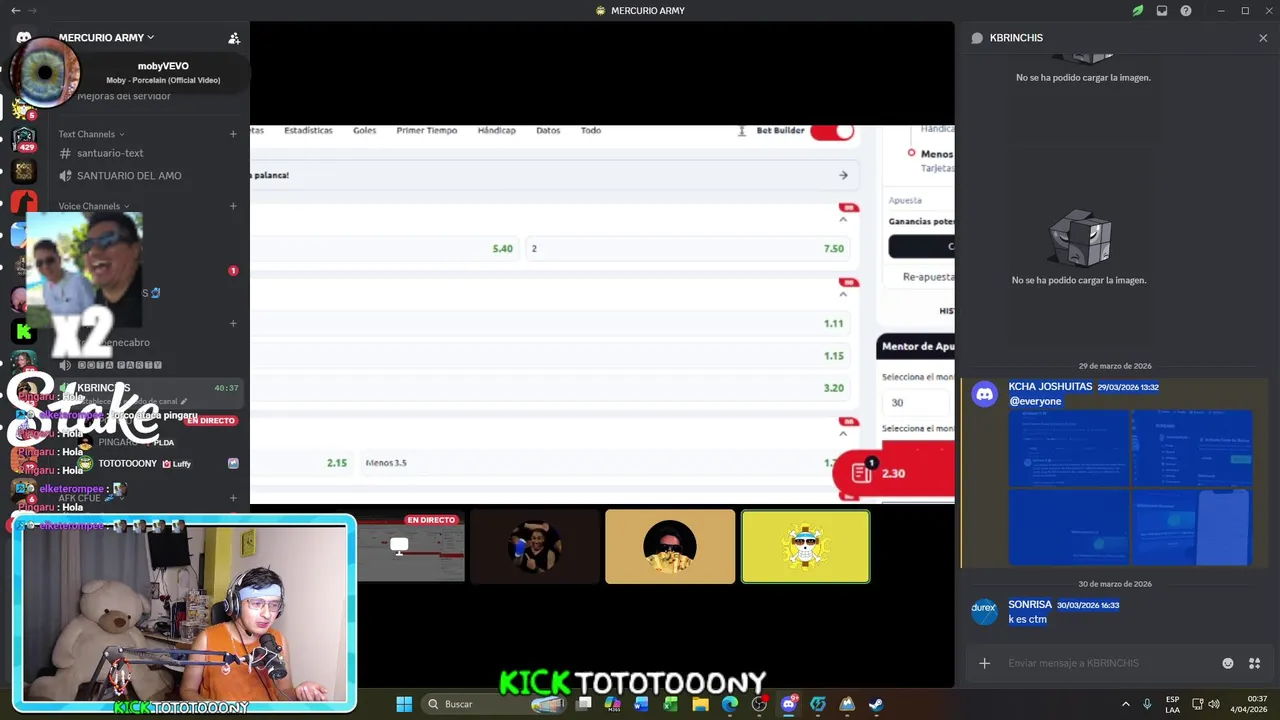Open the inbox icon in Discord title bar

(x=1162, y=11)
